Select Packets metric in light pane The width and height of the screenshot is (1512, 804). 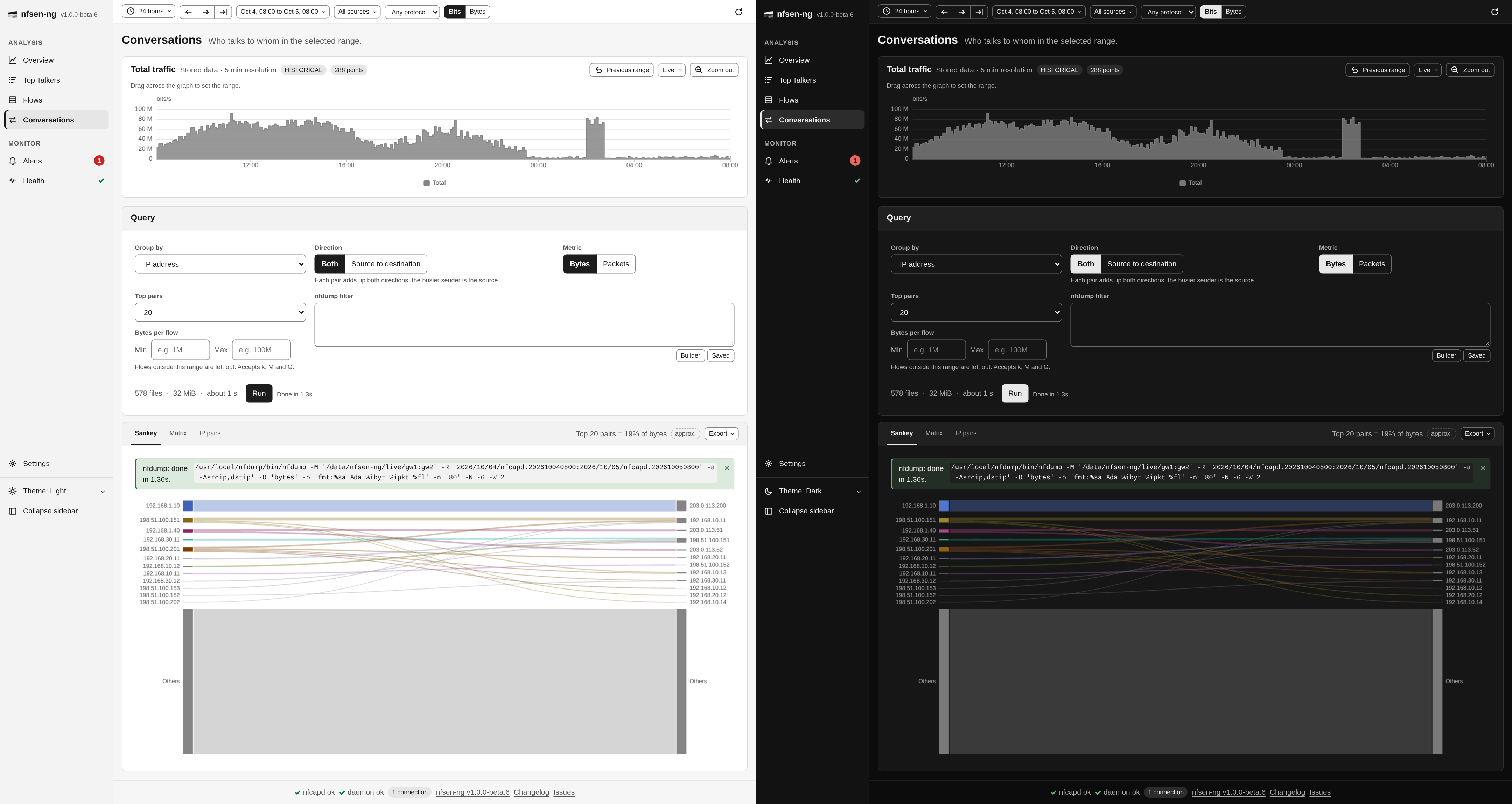click(x=616, y=264)
